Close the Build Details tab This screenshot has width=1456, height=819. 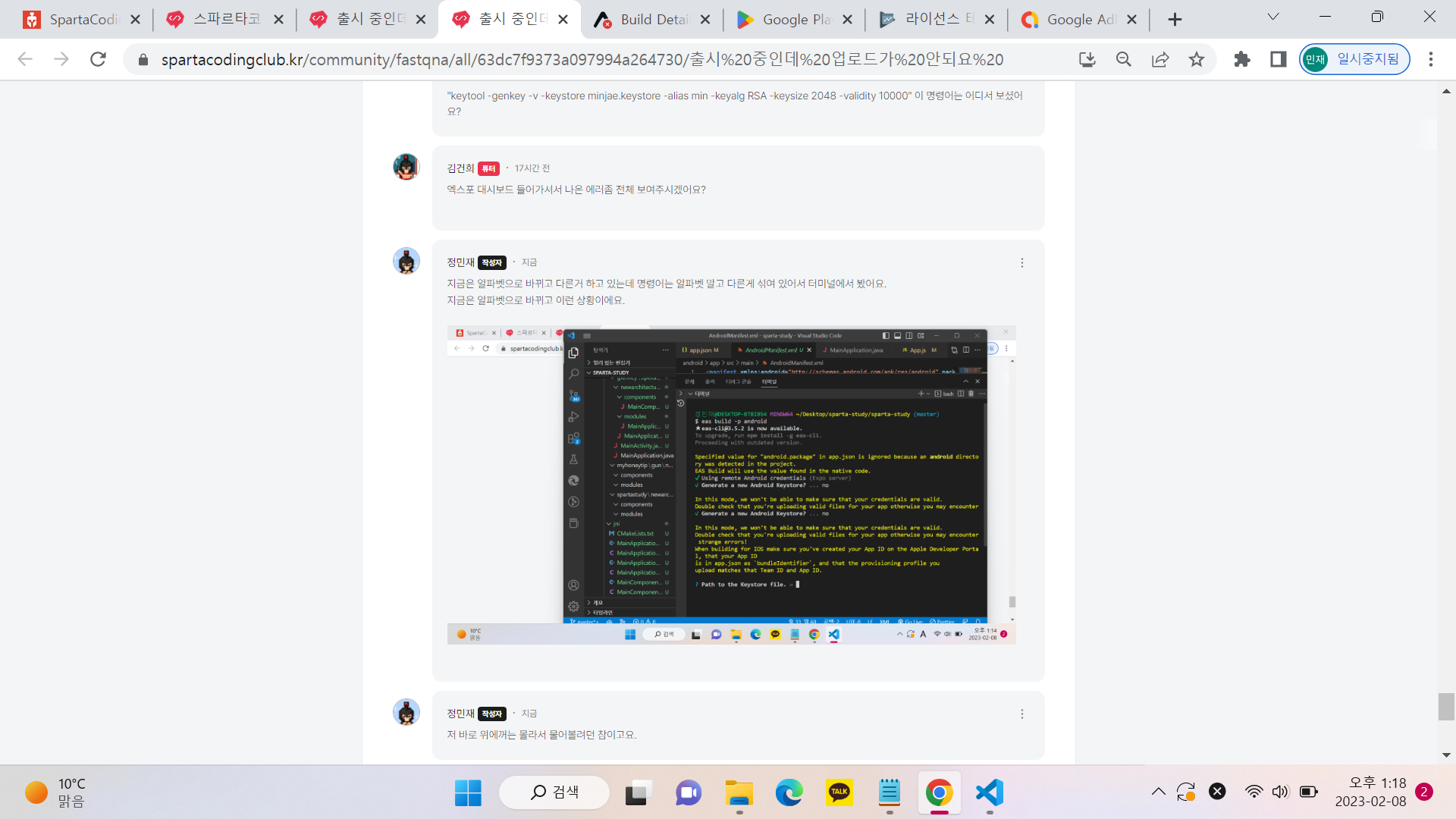705,20
